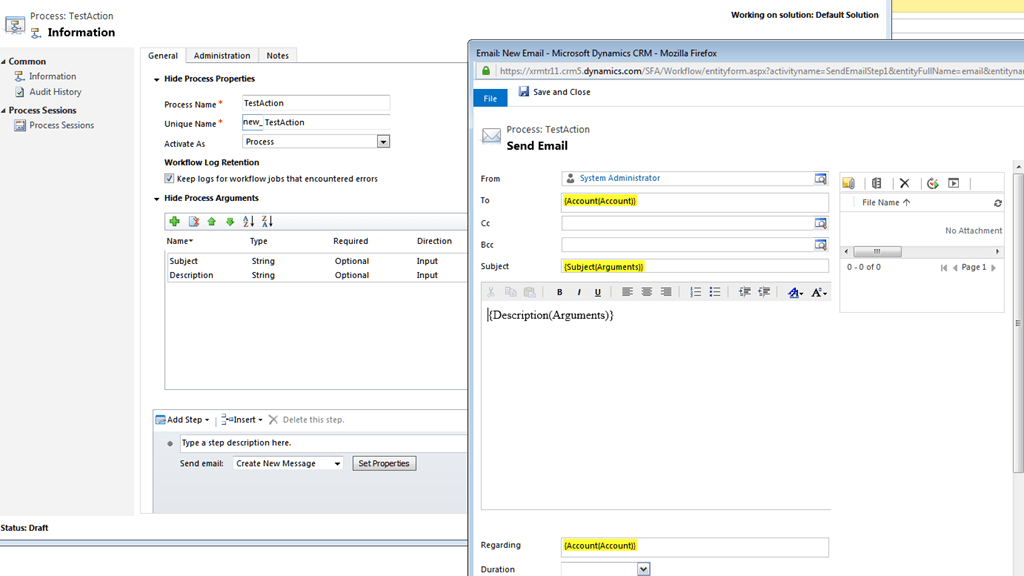1024x576 pixels.
Task: Click the Paste icon in editor toolbar
Action: 530,292
